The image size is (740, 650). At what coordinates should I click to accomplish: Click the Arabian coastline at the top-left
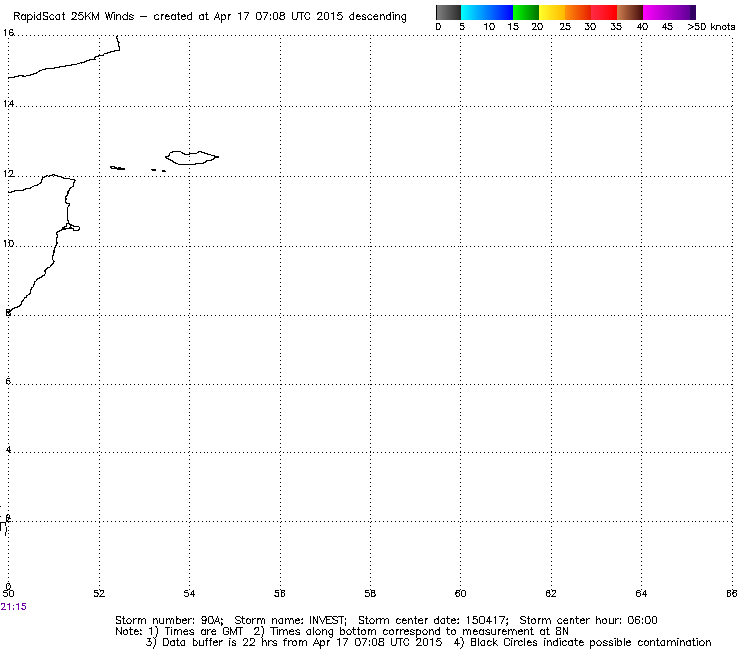64,59
